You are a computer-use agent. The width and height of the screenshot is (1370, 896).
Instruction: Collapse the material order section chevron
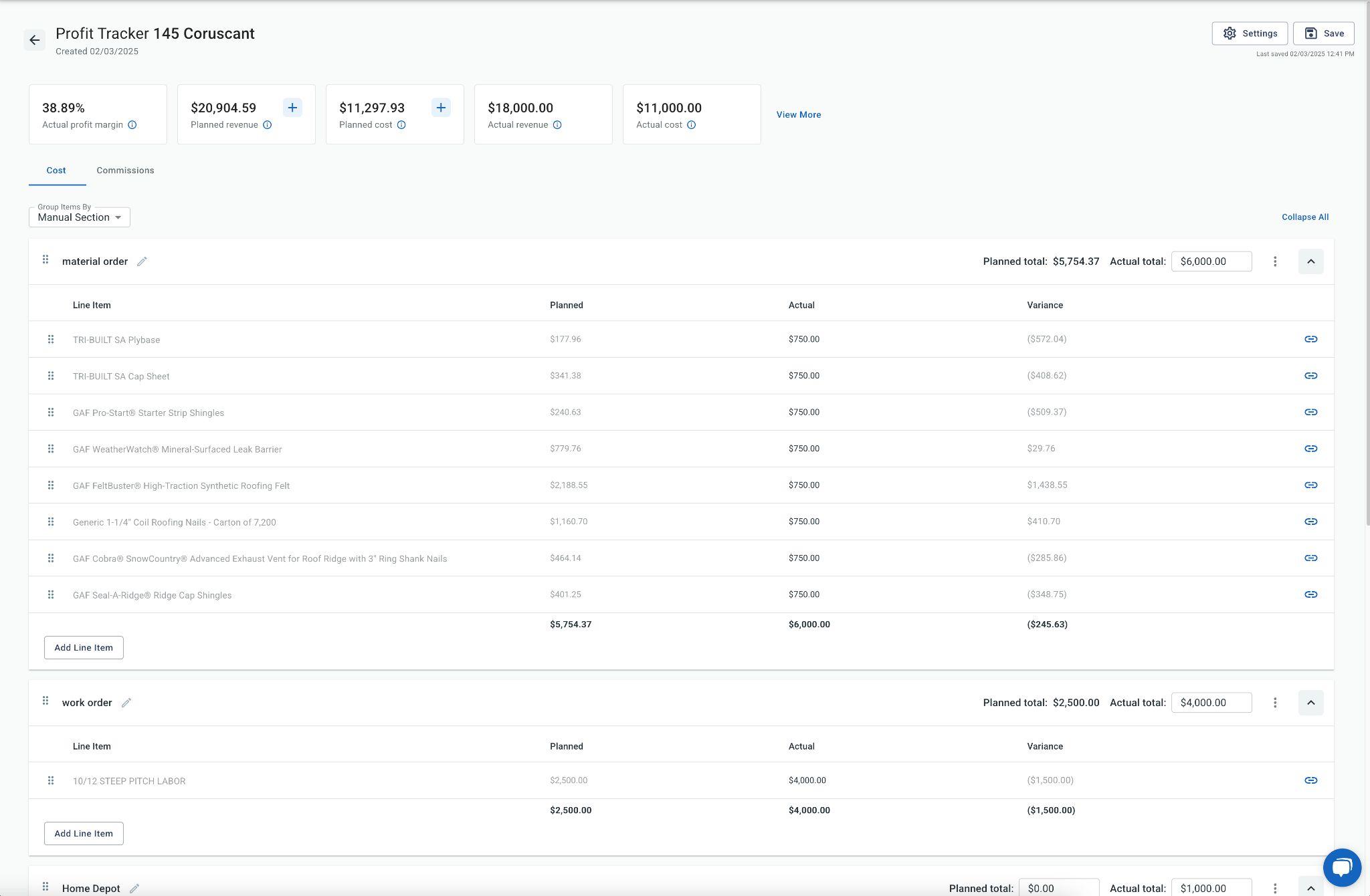(x=1310, y=261)
